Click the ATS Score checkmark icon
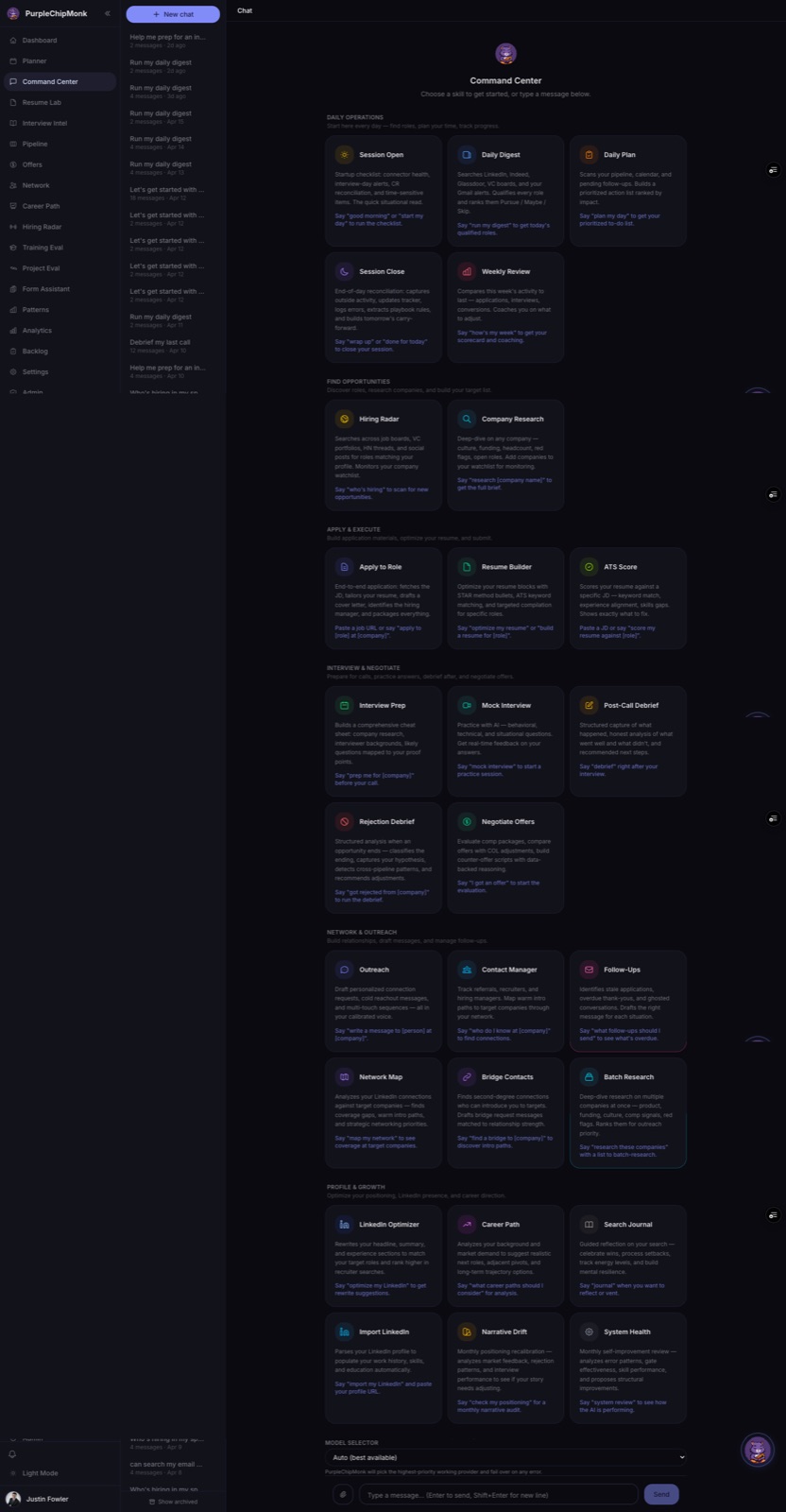This screenshot has width=786, height=1512. pos(589,567)
